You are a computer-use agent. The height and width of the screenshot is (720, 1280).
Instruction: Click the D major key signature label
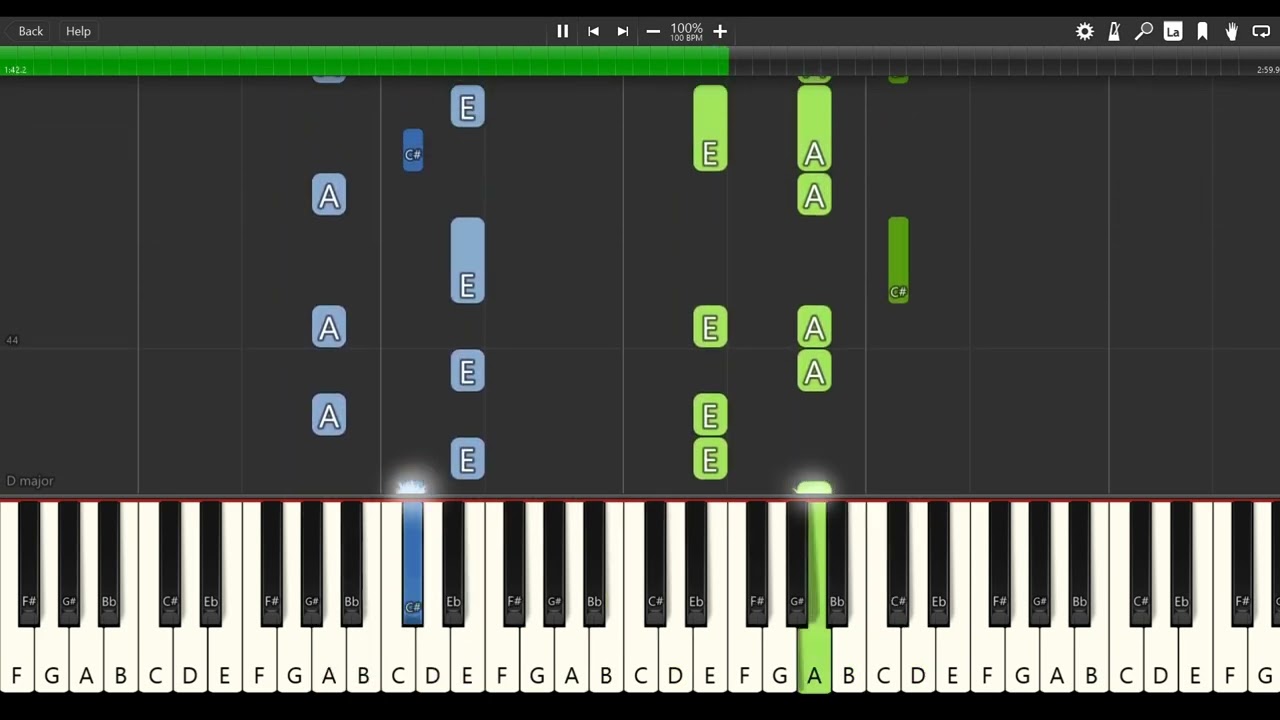coord(30,481)
